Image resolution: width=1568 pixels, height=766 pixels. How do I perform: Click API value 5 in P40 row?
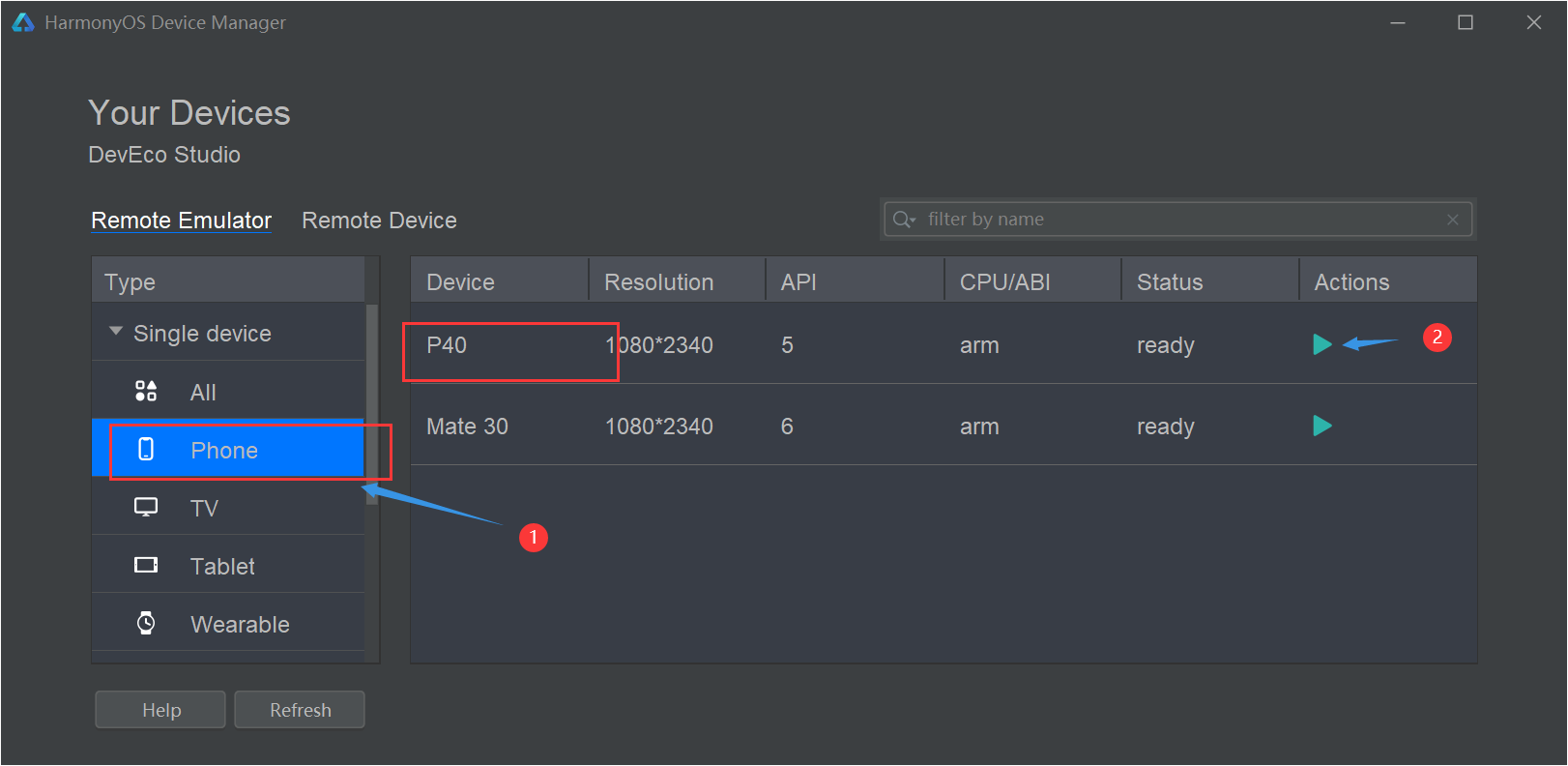pos(787,345)
